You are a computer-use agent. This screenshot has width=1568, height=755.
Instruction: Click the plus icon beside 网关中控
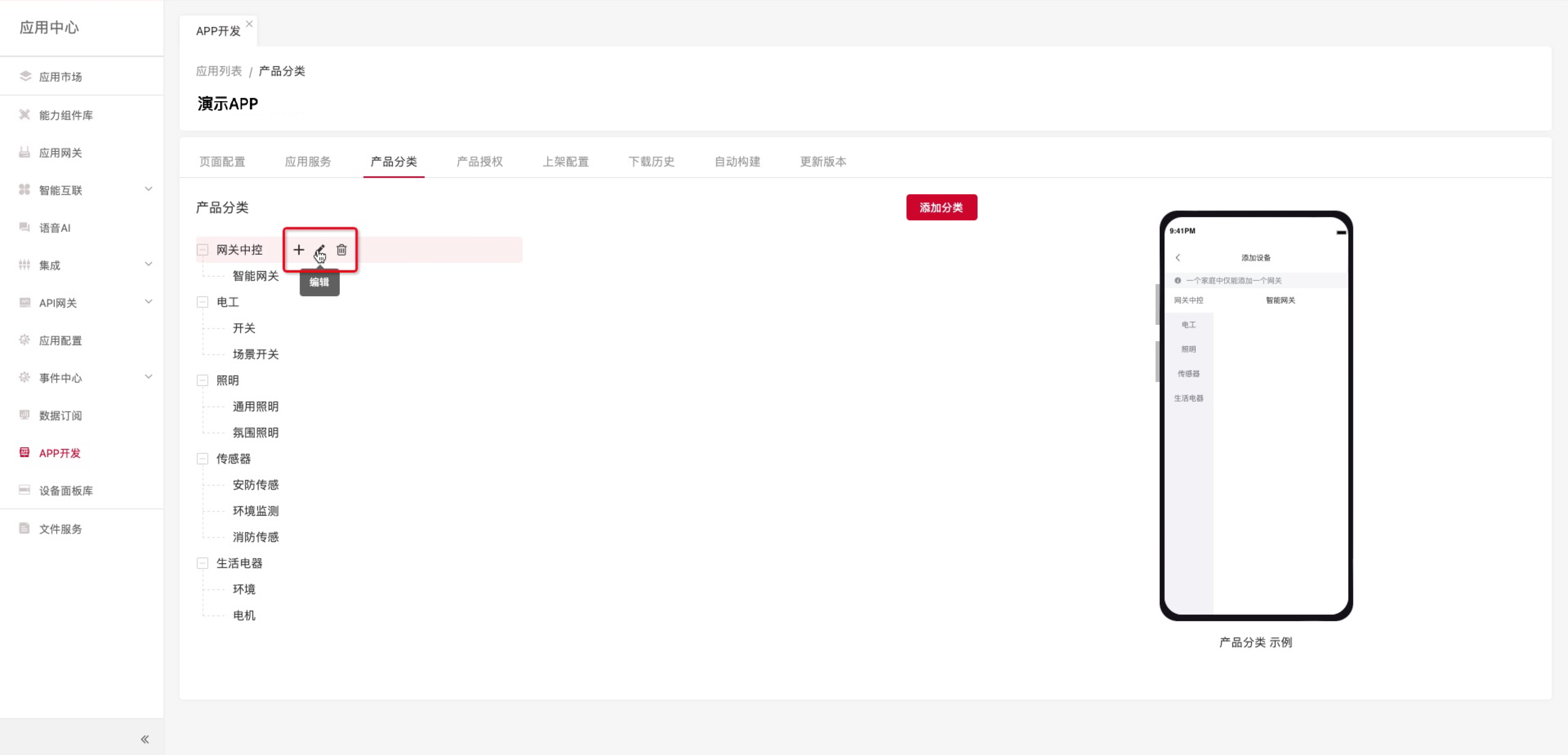[298, 249]
